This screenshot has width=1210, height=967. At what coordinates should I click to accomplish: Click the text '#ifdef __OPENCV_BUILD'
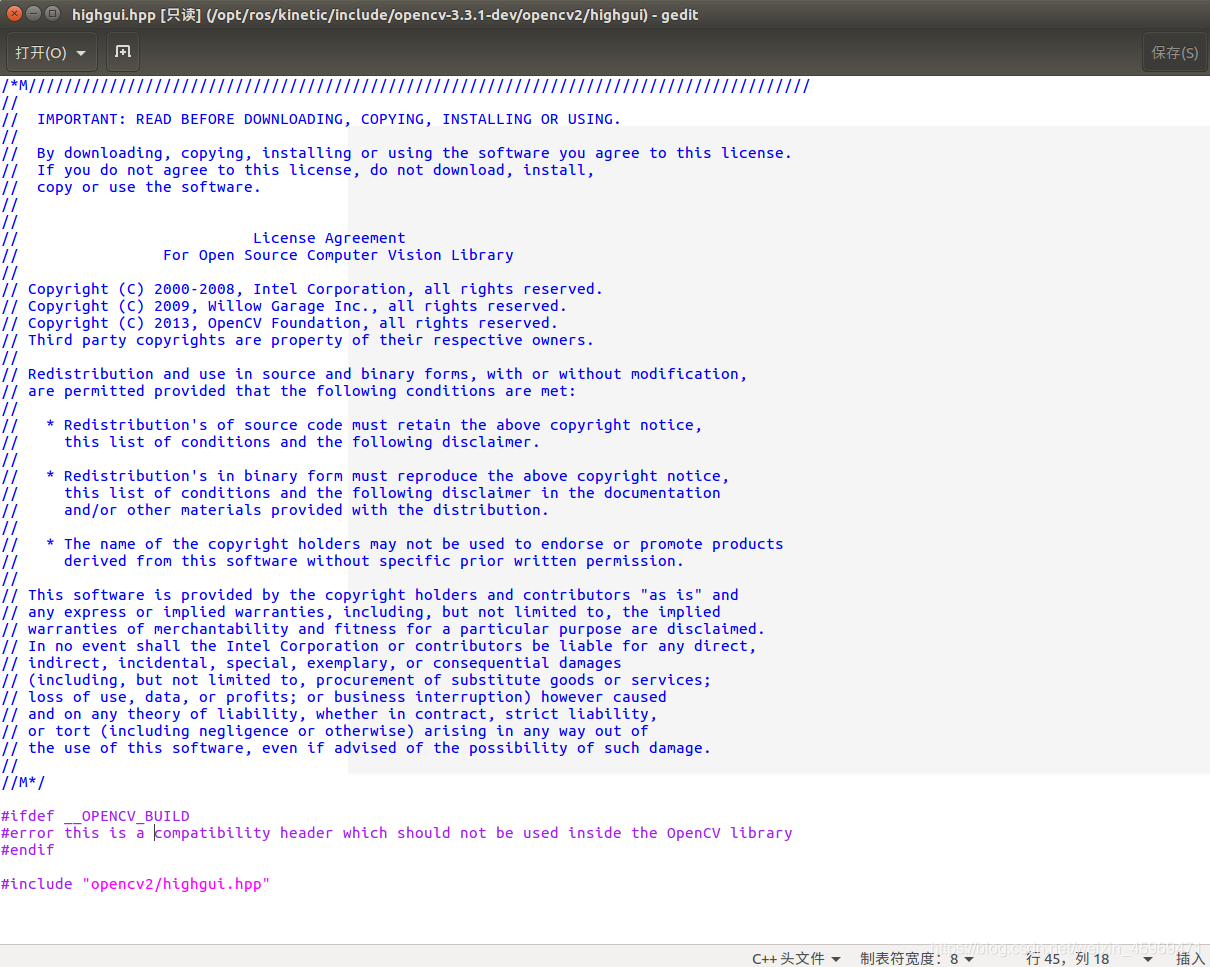point(95,816)
